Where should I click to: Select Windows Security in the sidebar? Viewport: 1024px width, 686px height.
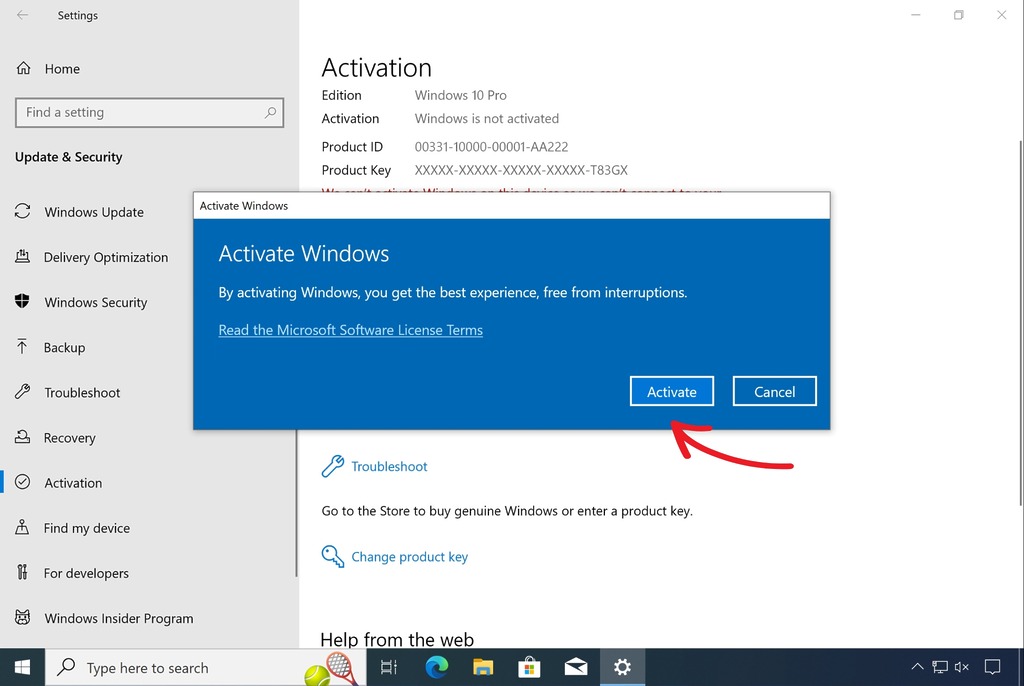coord(96,302)
